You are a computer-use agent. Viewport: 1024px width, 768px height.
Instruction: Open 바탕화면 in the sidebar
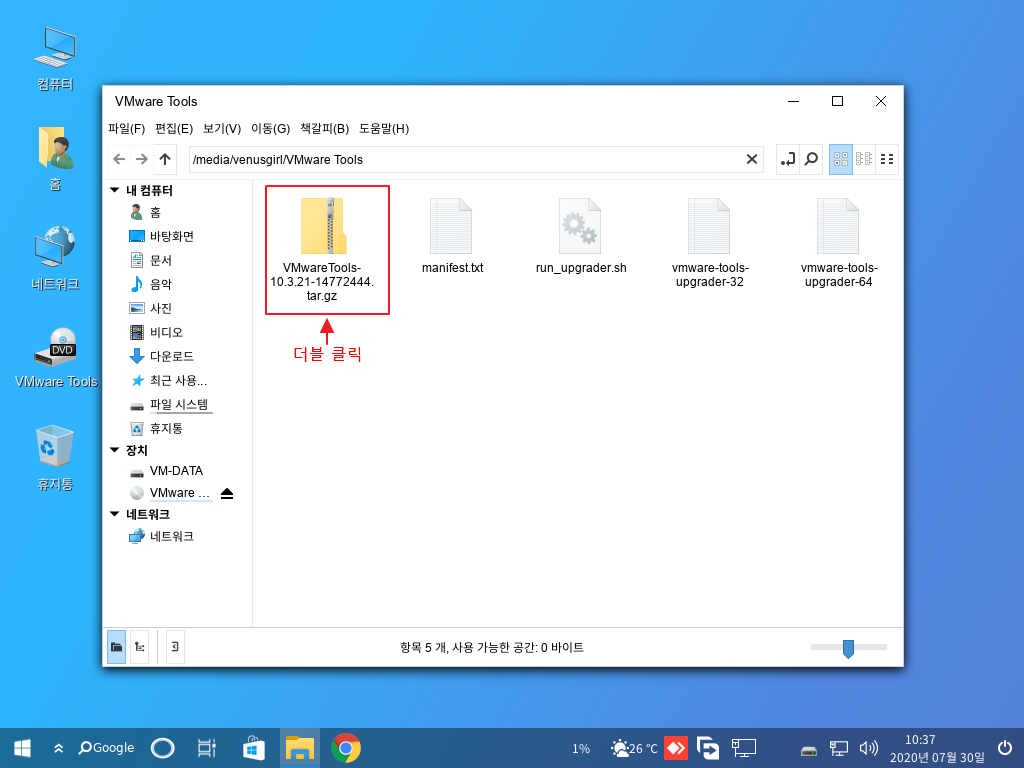pos(161,236)
